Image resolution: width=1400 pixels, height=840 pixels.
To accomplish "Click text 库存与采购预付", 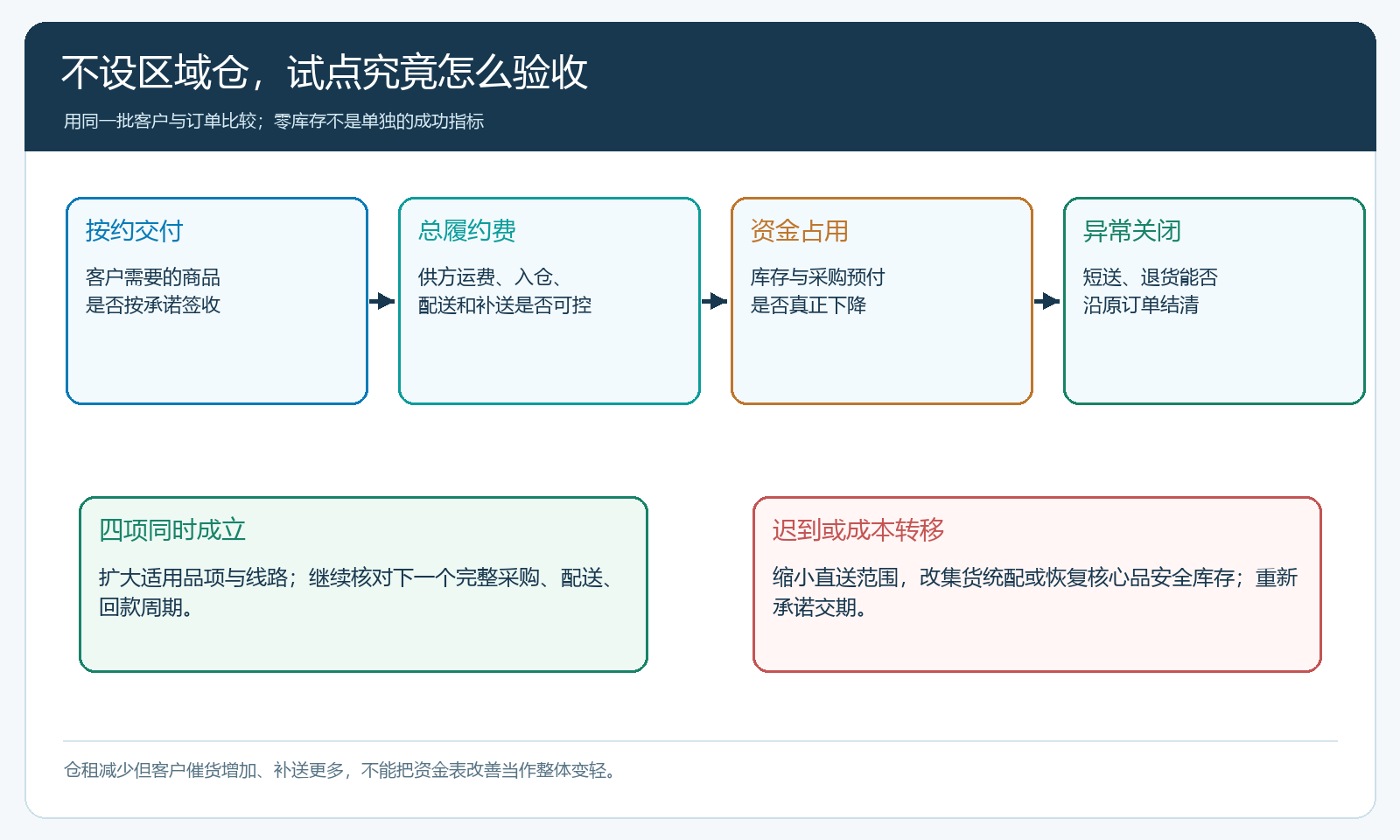I will [817, 277].
